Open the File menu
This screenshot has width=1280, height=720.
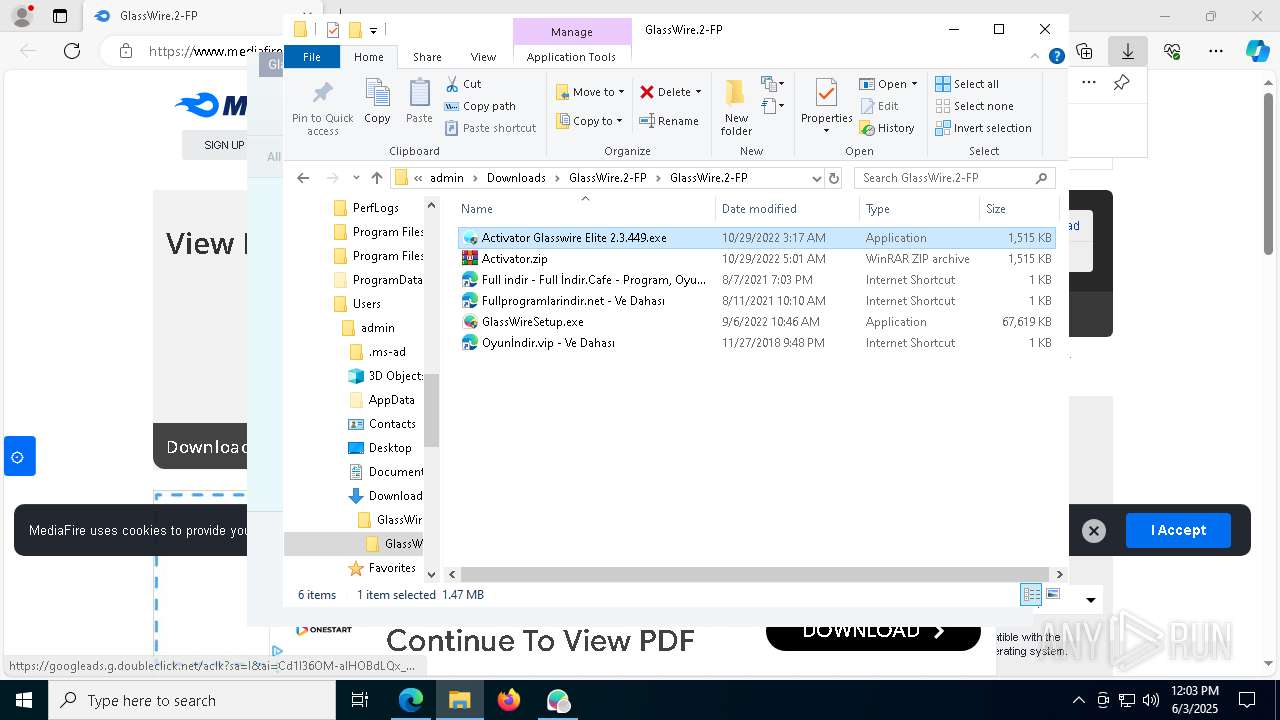click(312, 57)
